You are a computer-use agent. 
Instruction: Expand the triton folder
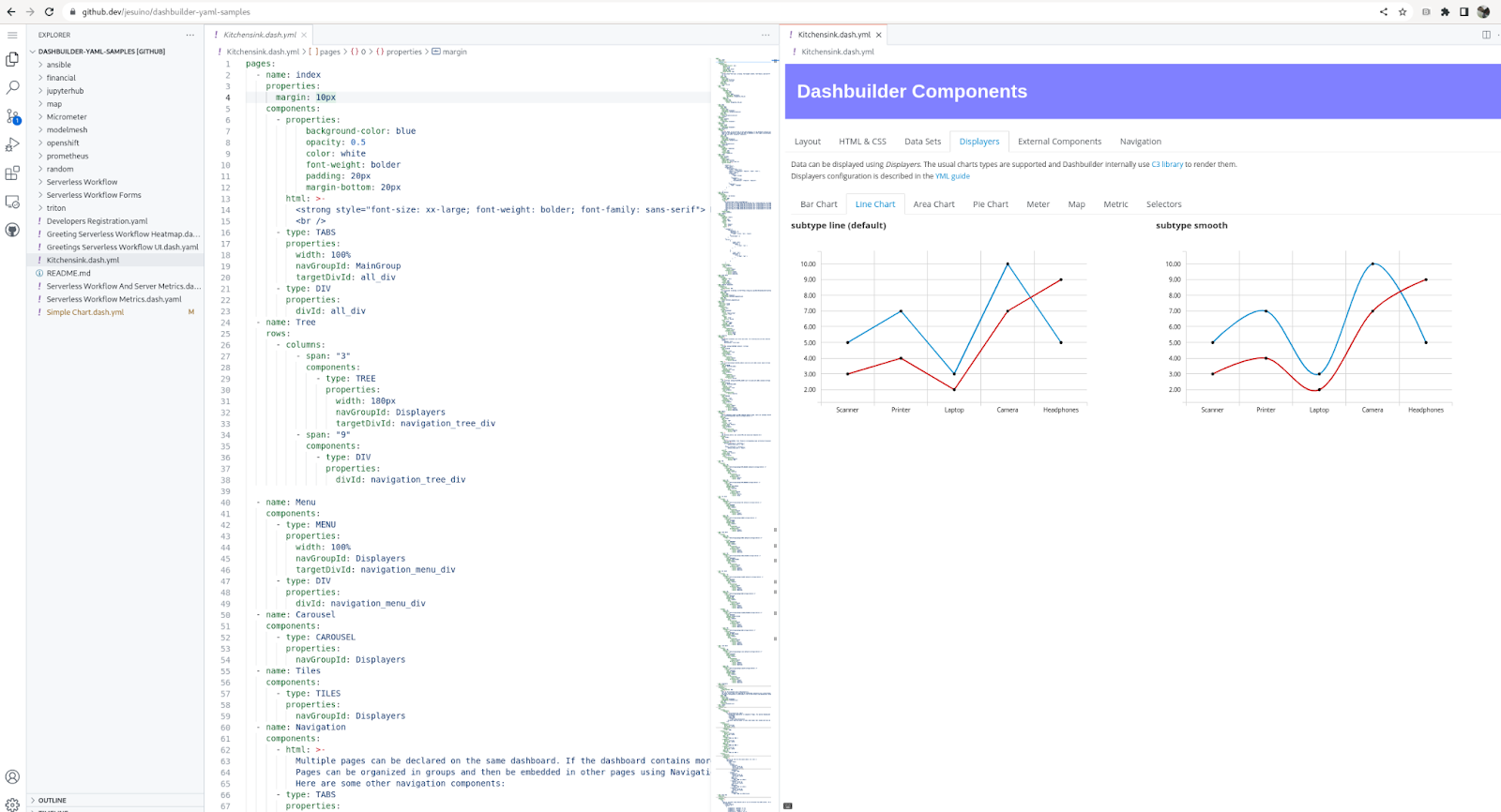(56, 208)
